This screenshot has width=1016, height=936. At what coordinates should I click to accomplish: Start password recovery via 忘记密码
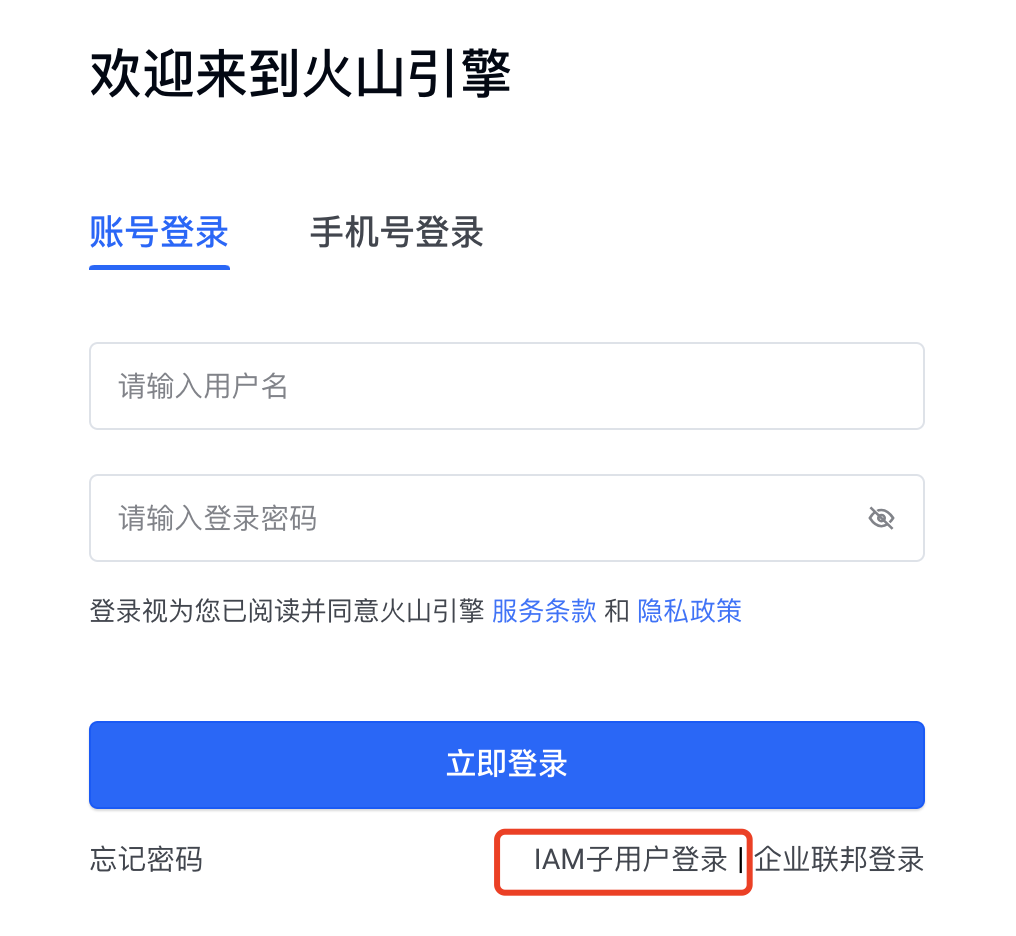[146, 859]
